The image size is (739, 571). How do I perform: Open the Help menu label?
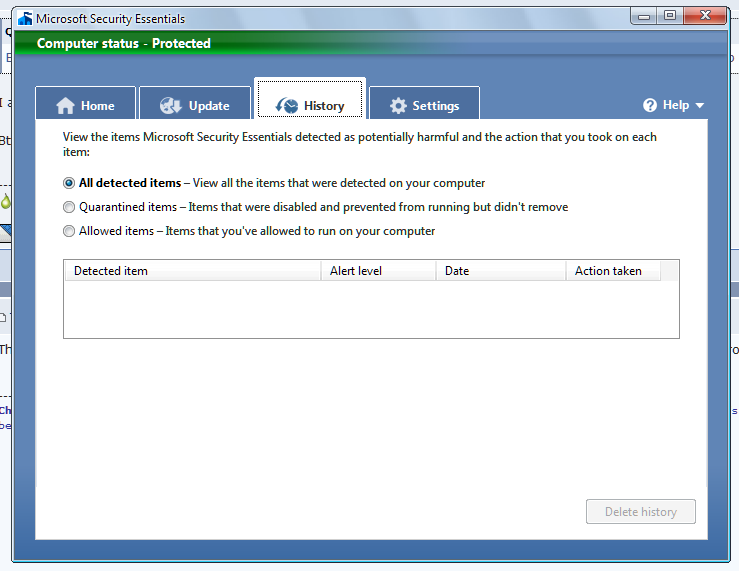[676, 105]
